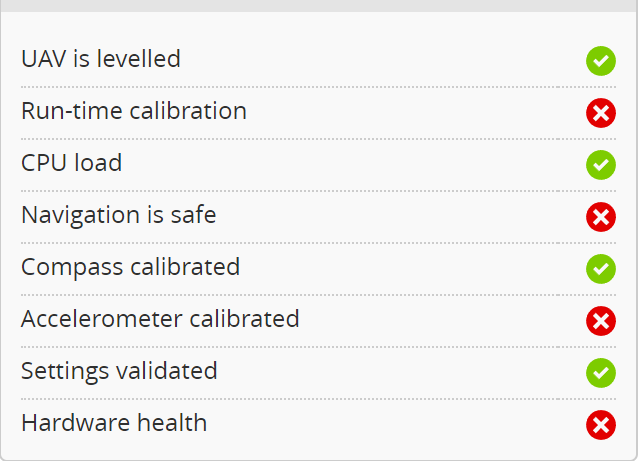Click the Accelerometer calibrated red cross icon

tap(600, 321)
